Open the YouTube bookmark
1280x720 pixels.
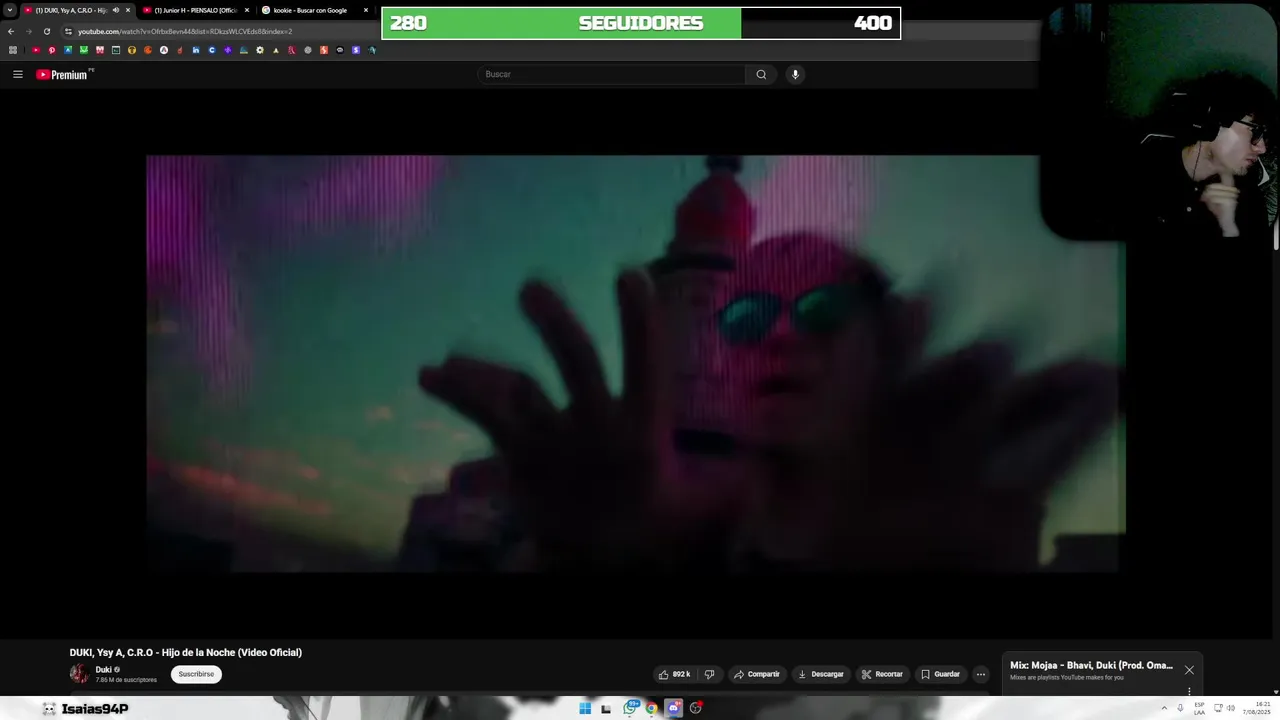point(36,50)
